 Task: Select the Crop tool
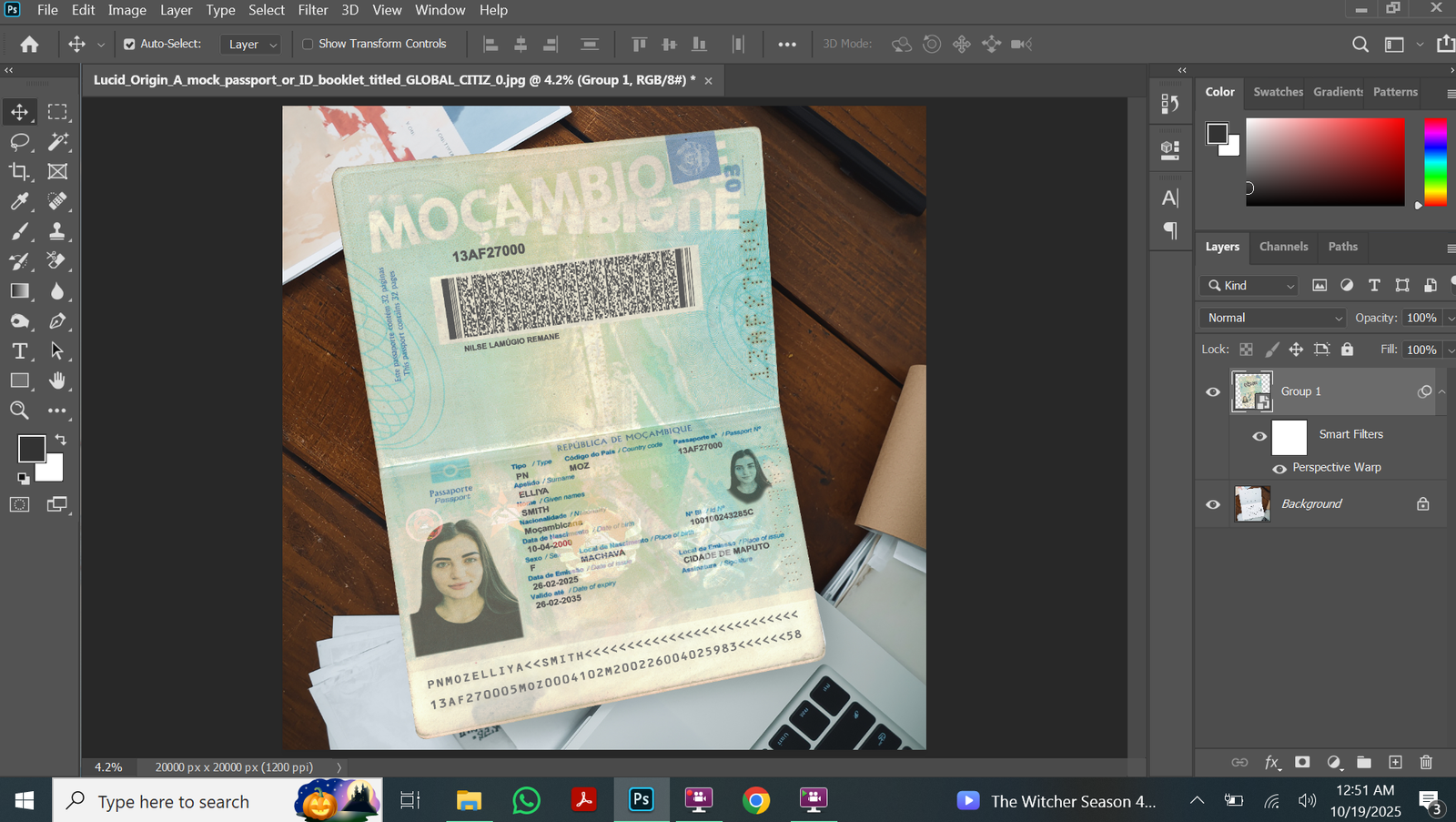click(19, 172)
